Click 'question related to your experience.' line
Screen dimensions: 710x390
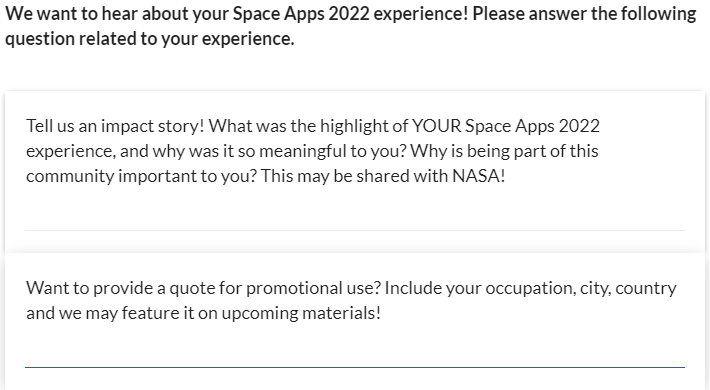point(150,39)
